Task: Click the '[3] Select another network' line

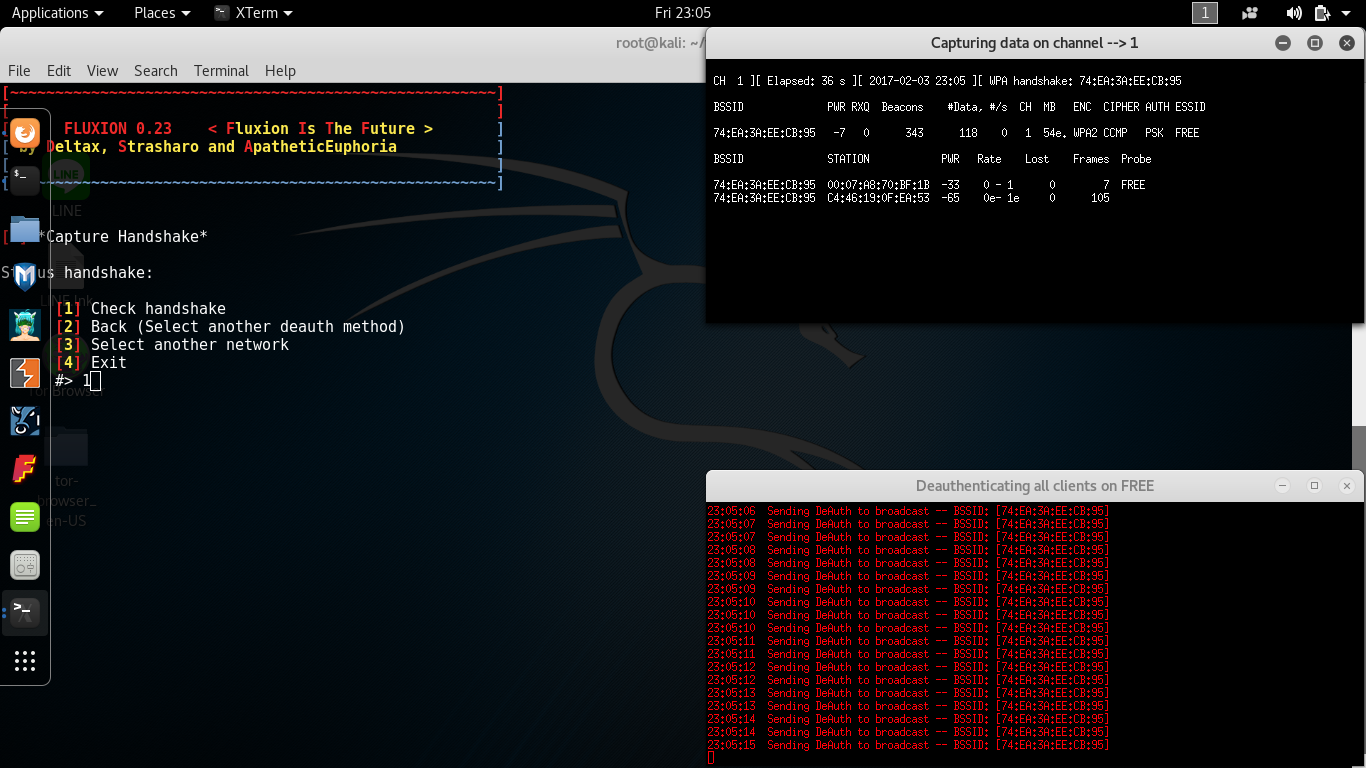Action: (x=173, y=345)
